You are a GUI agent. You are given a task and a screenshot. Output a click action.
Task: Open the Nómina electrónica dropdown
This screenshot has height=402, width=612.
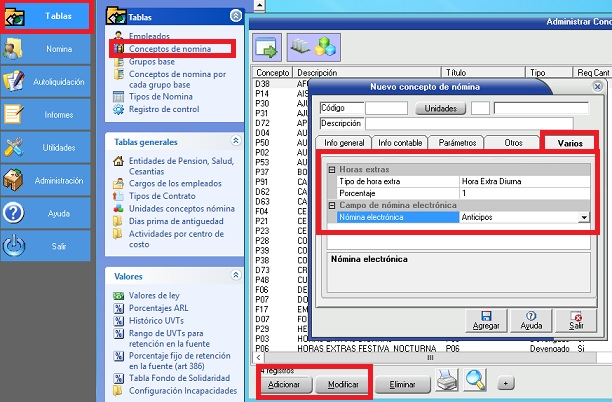[x=583, y=217]
